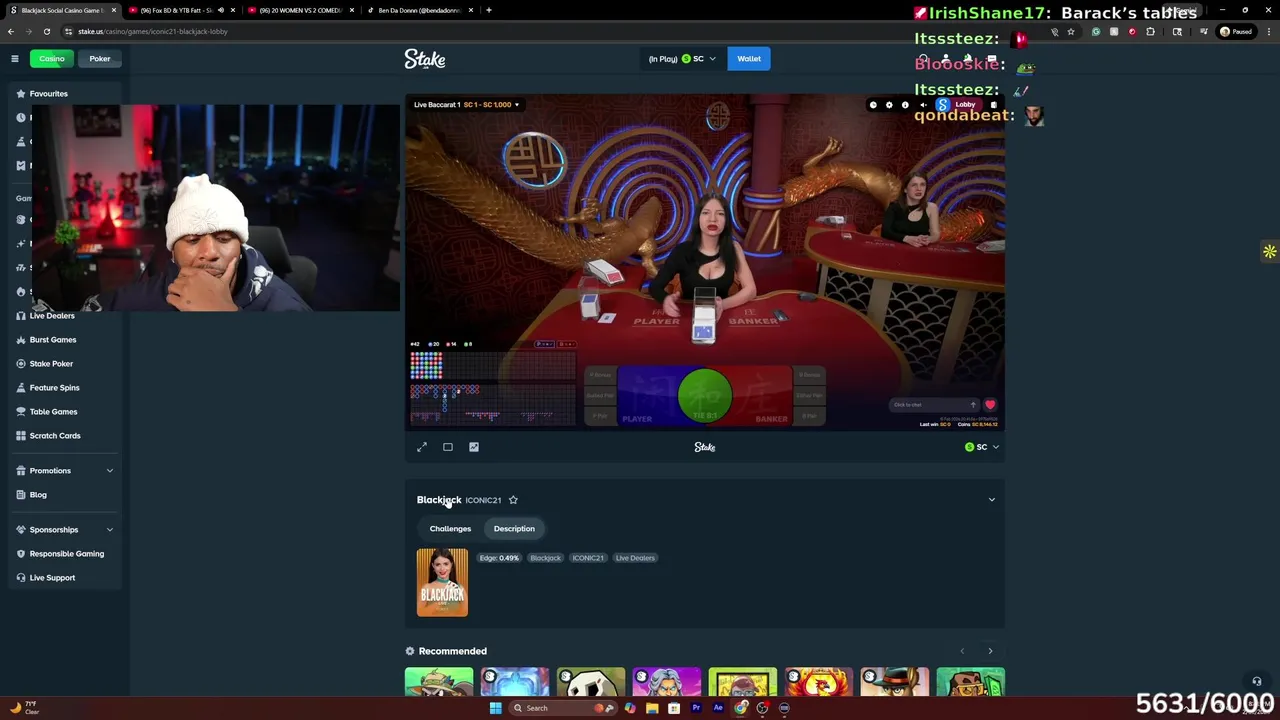Open a new browser tab

[x=488, y=10]
